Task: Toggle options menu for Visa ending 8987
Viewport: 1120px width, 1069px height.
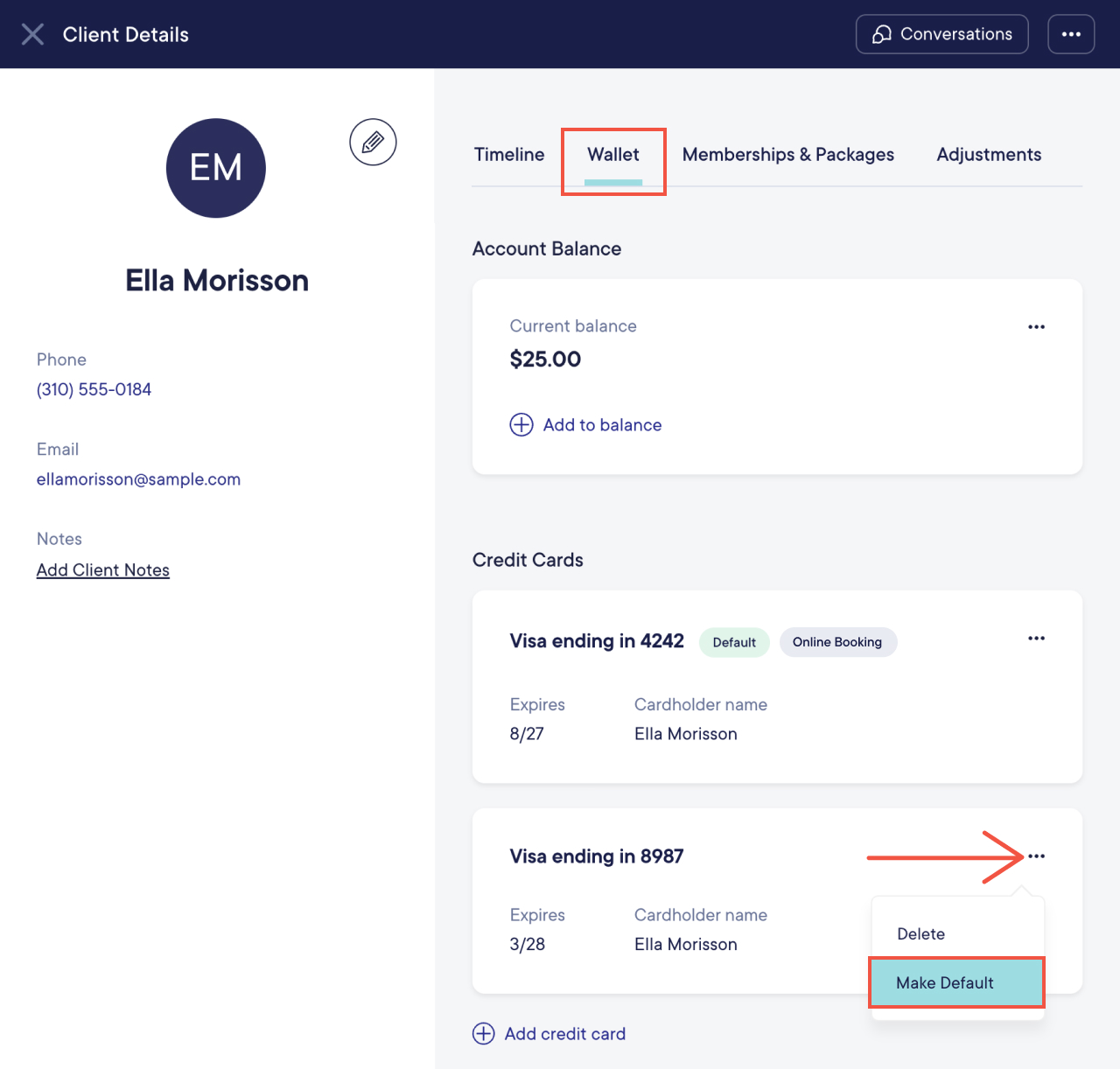Action: pyautogui.click(x=1036, y=856)
